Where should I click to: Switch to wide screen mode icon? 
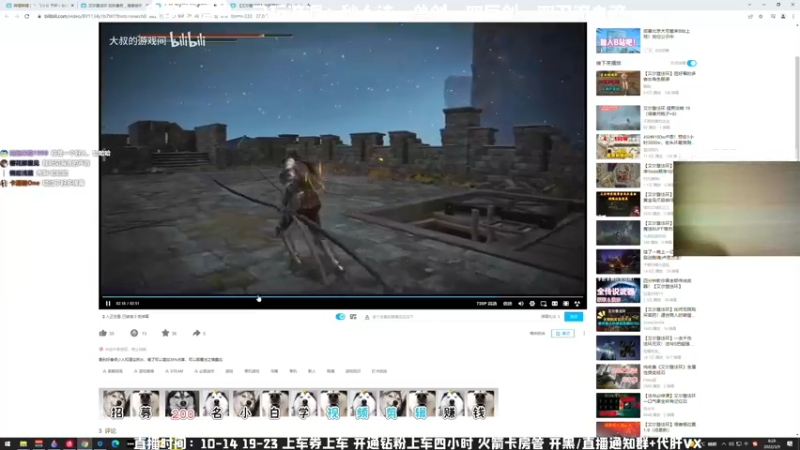(555, 304)
